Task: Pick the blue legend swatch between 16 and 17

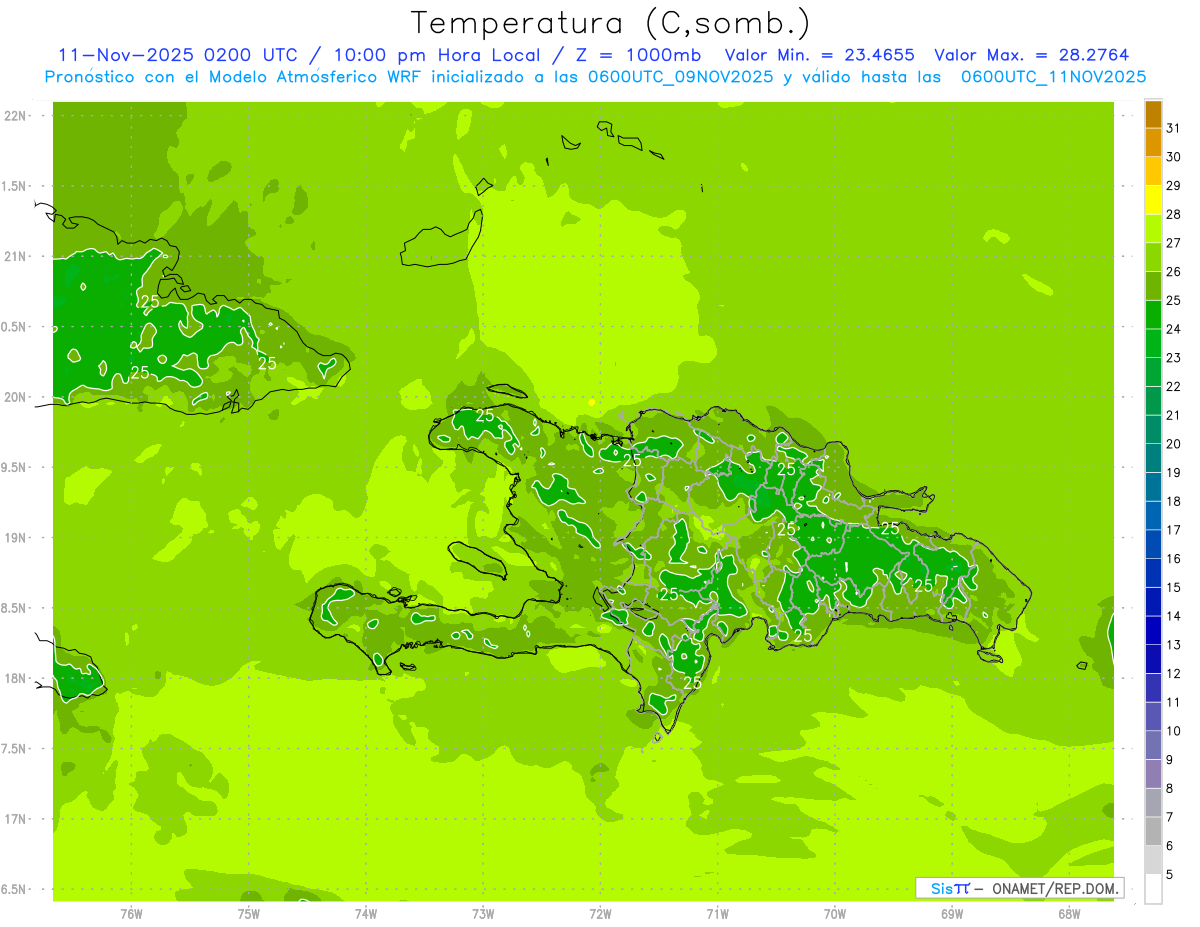Action: click(x=1153, y=544)
